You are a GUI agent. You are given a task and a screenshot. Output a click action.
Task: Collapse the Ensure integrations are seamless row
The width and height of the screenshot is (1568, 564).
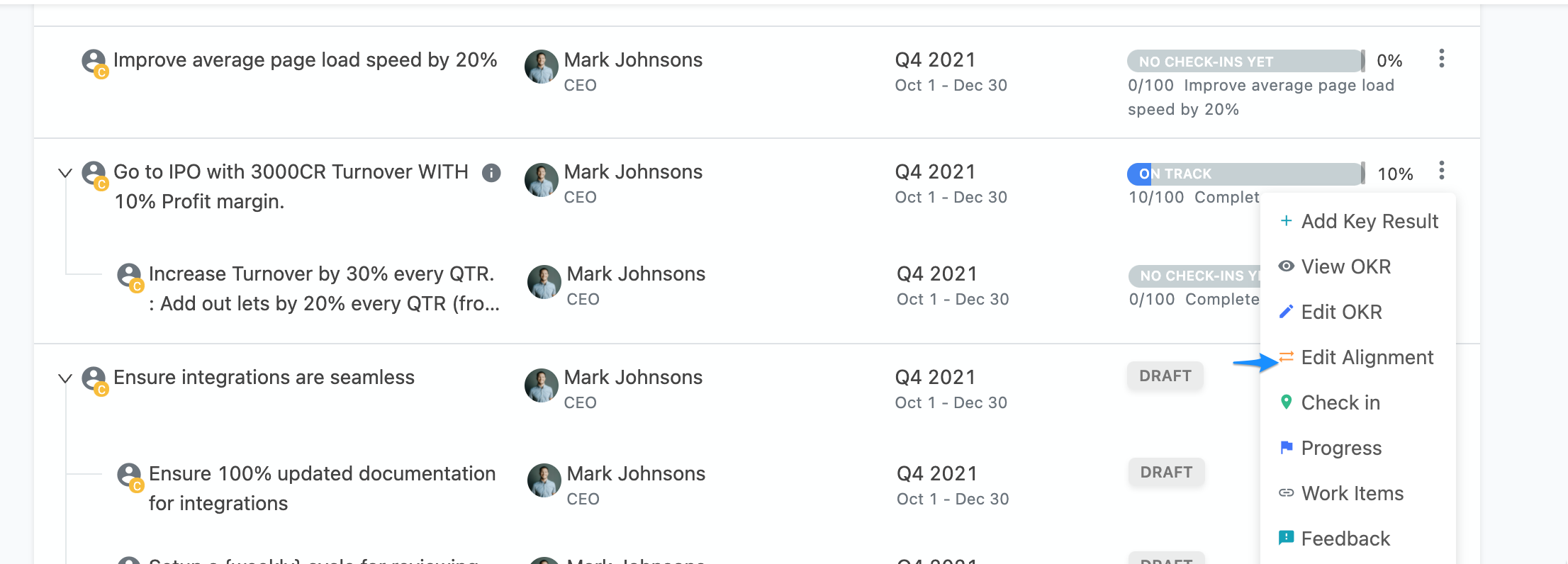[65, 378]
